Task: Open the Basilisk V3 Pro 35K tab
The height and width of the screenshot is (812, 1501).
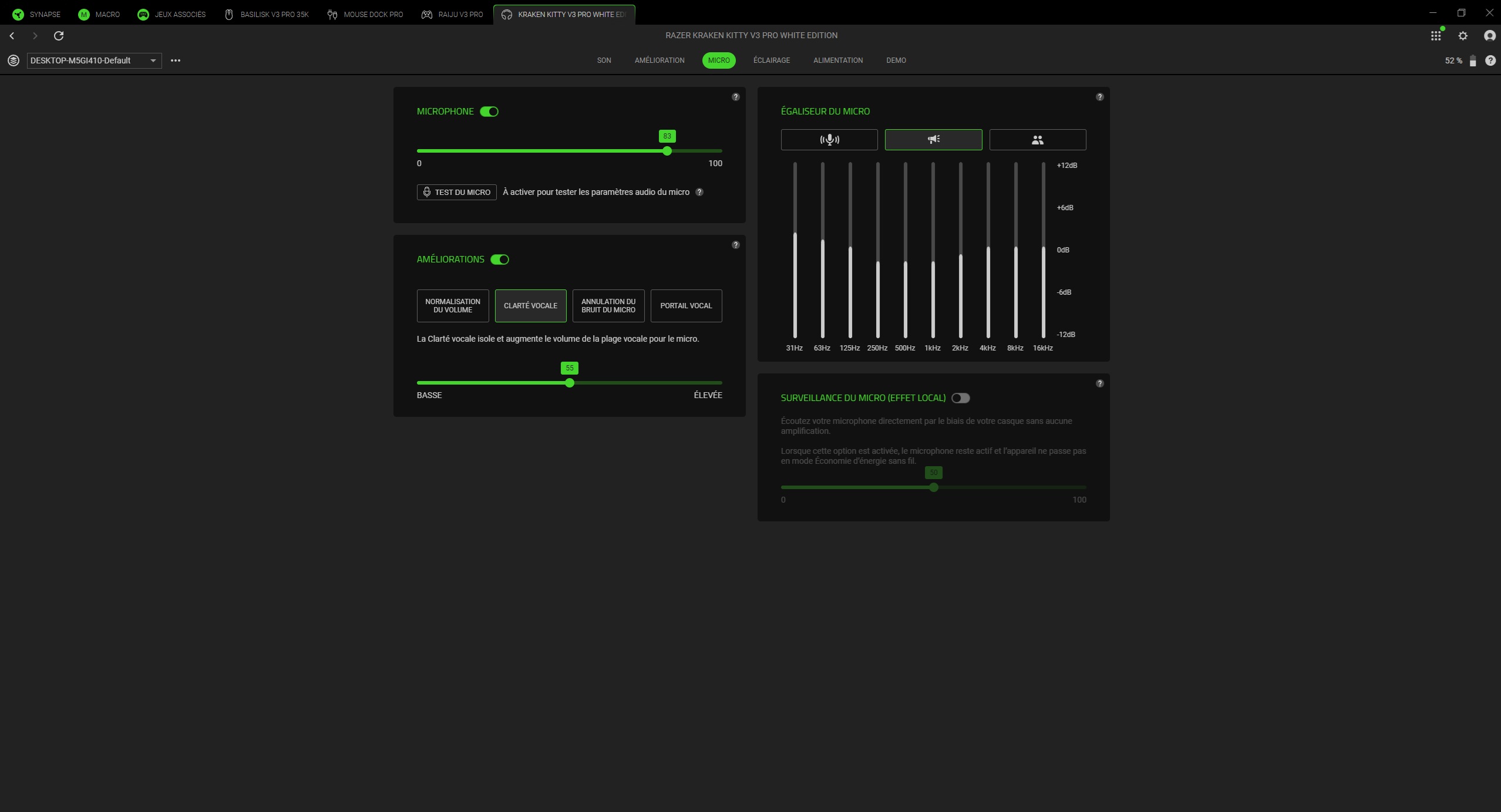Action: [267, 14]
